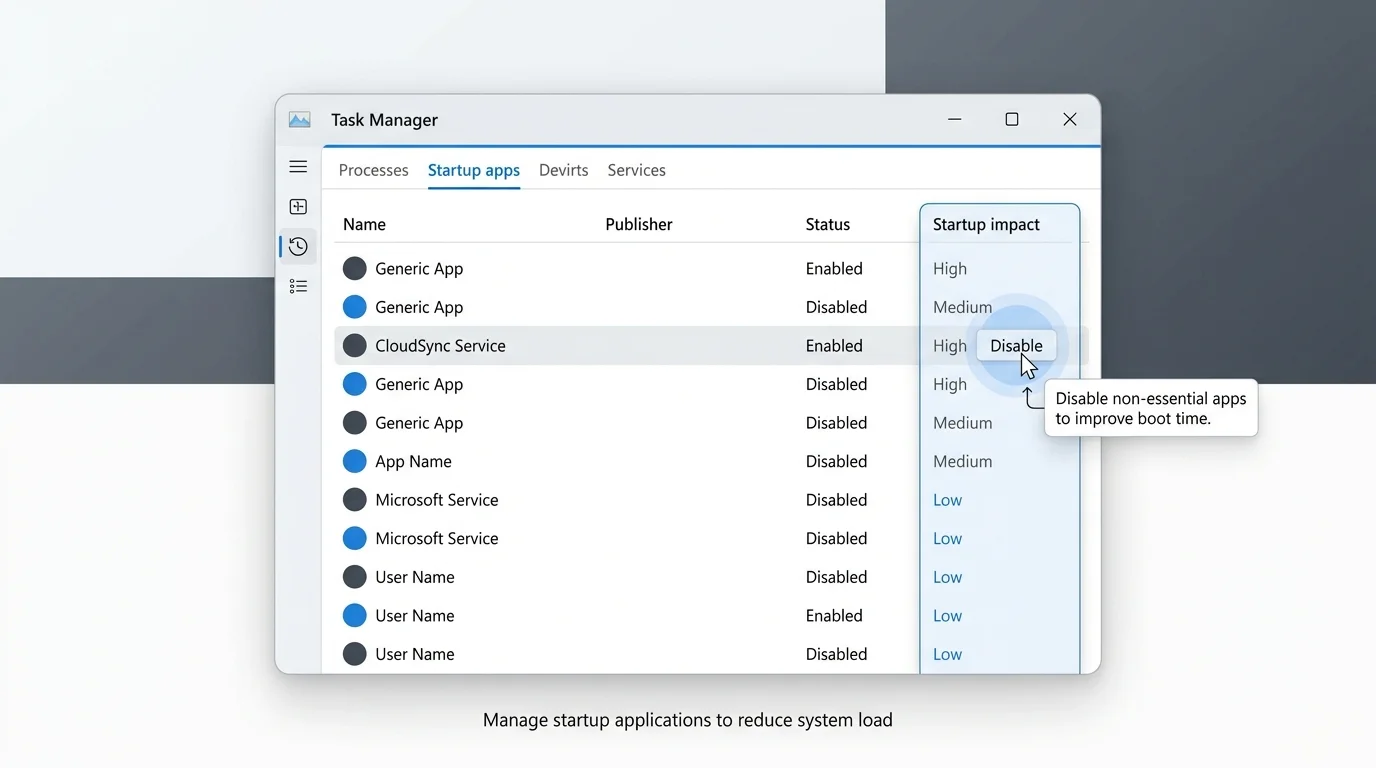Click Disabled status in App Name row
This screenshot has height=768, width=1376.
836,462
